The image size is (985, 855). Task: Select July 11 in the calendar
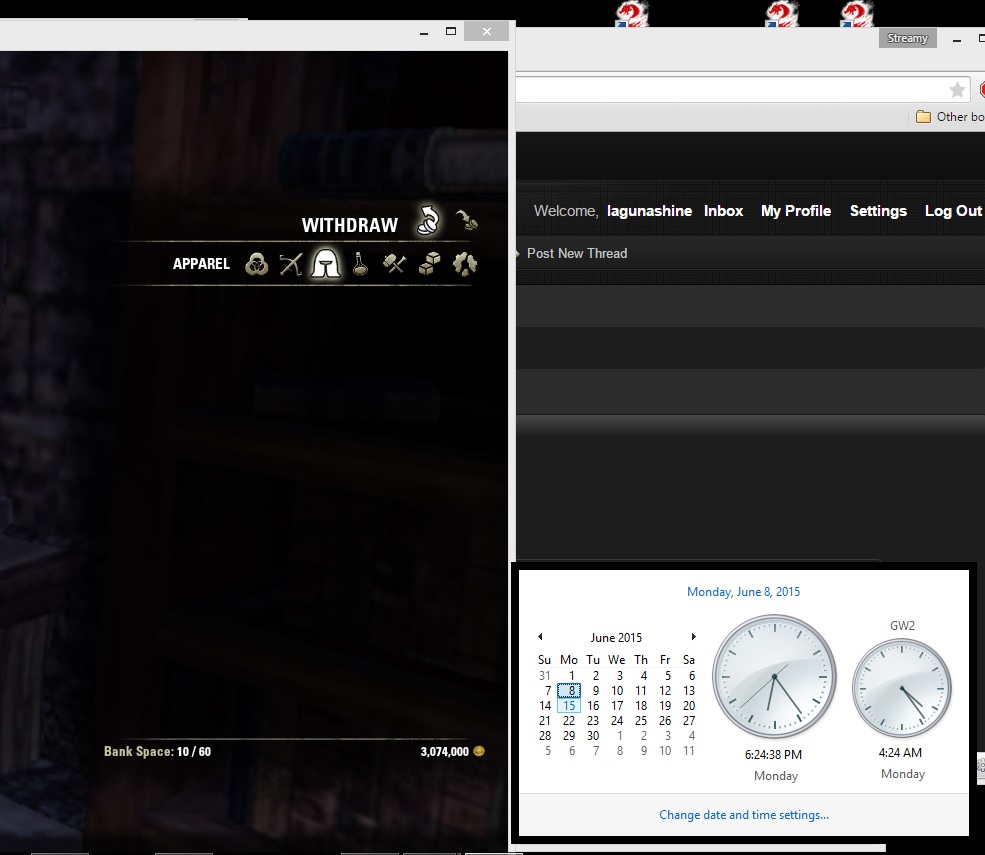tap(688, 751)
